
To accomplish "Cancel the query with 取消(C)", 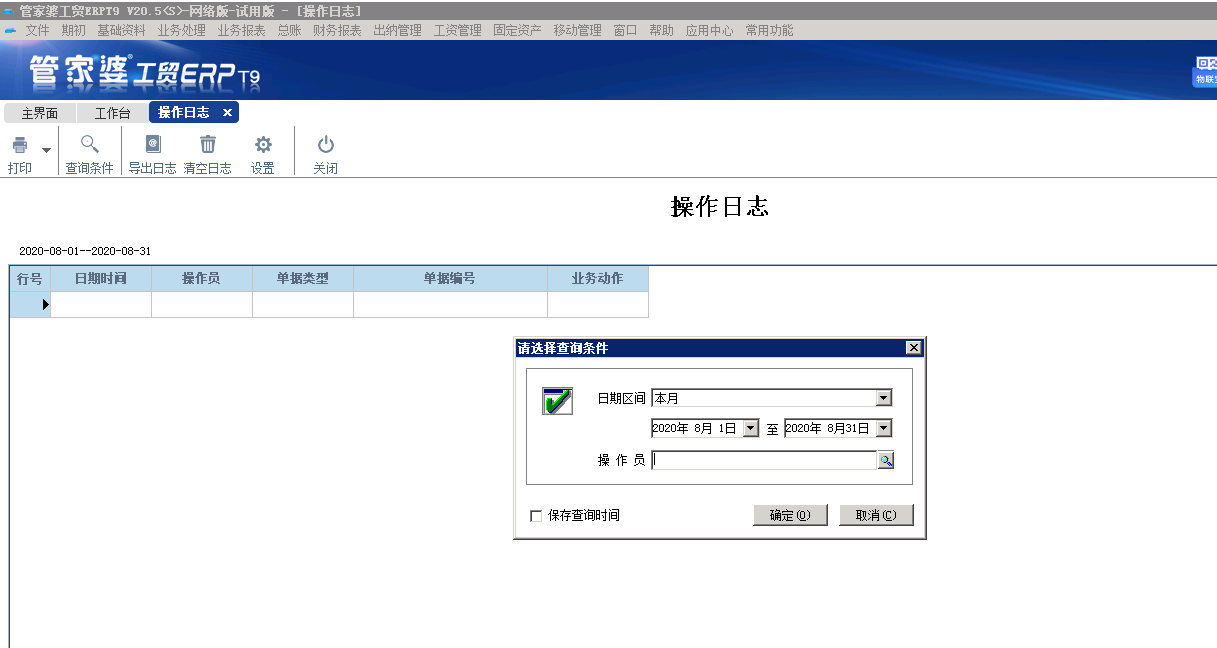I will (876, 515).
